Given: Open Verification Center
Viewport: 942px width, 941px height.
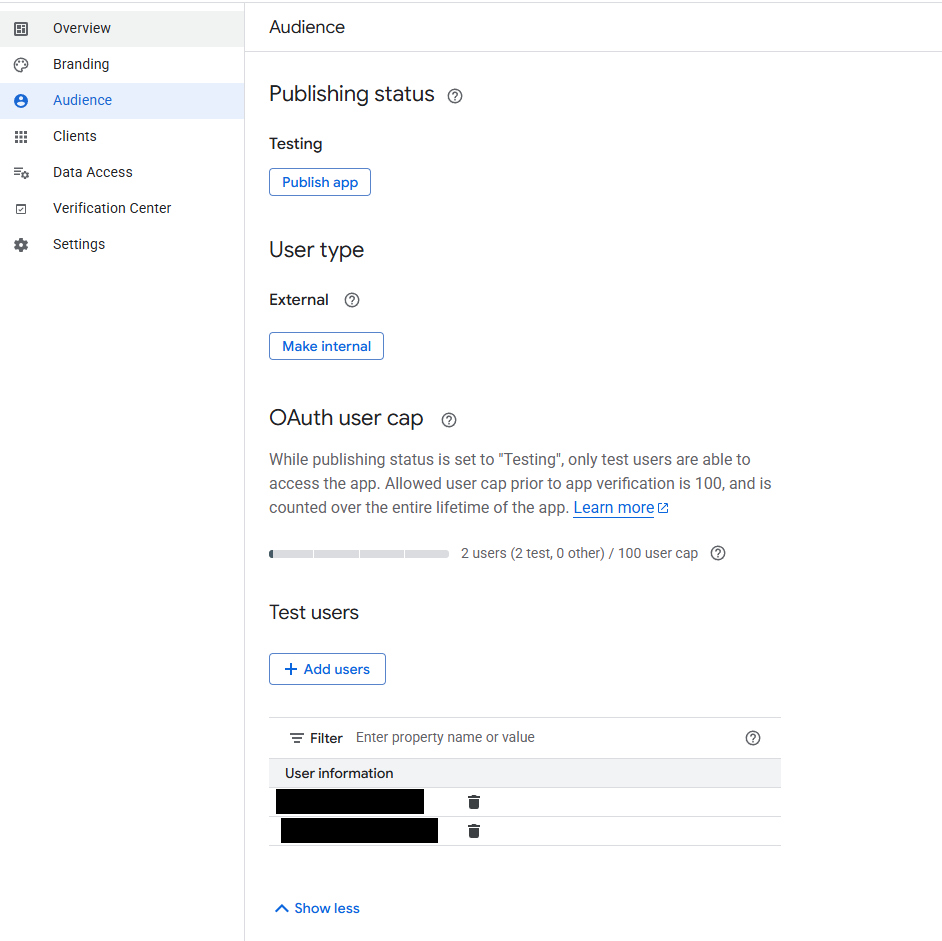Looking at the screenshot, I should pyautogui.click(x=122, y=209).
